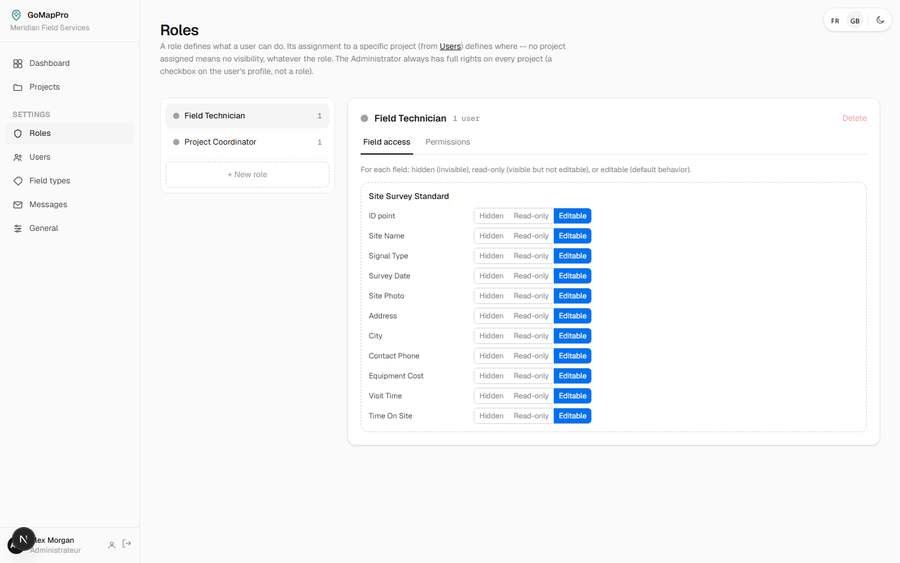Set Equipment Cost to Read-only
Screen dimensions: 900x563
click(531, 376)
